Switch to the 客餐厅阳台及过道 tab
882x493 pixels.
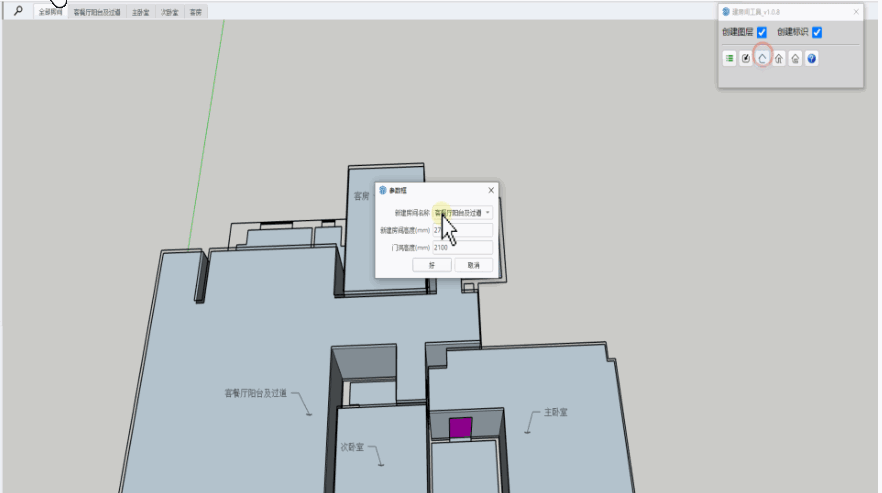[97, 13]
